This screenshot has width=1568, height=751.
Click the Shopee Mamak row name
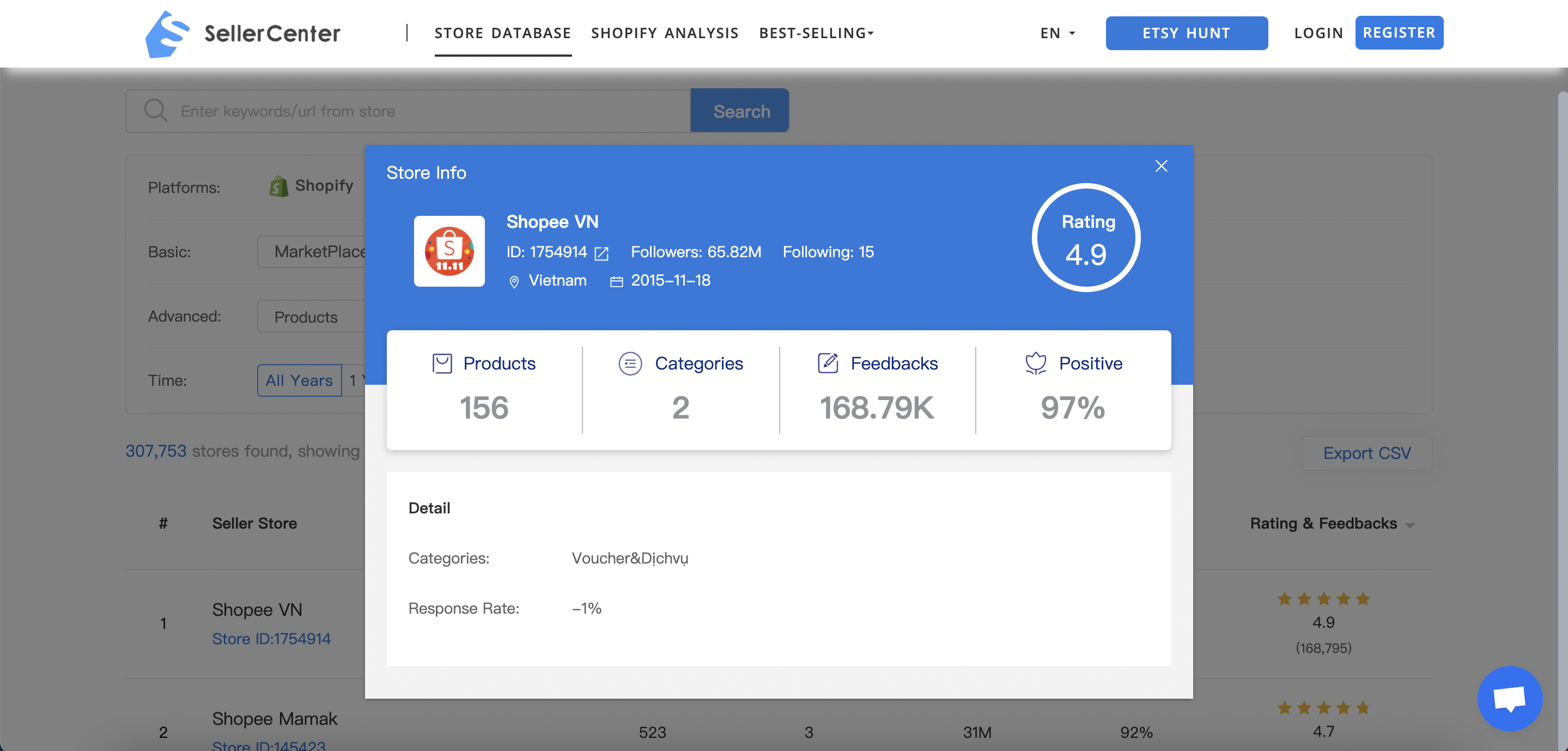(275, 719)
